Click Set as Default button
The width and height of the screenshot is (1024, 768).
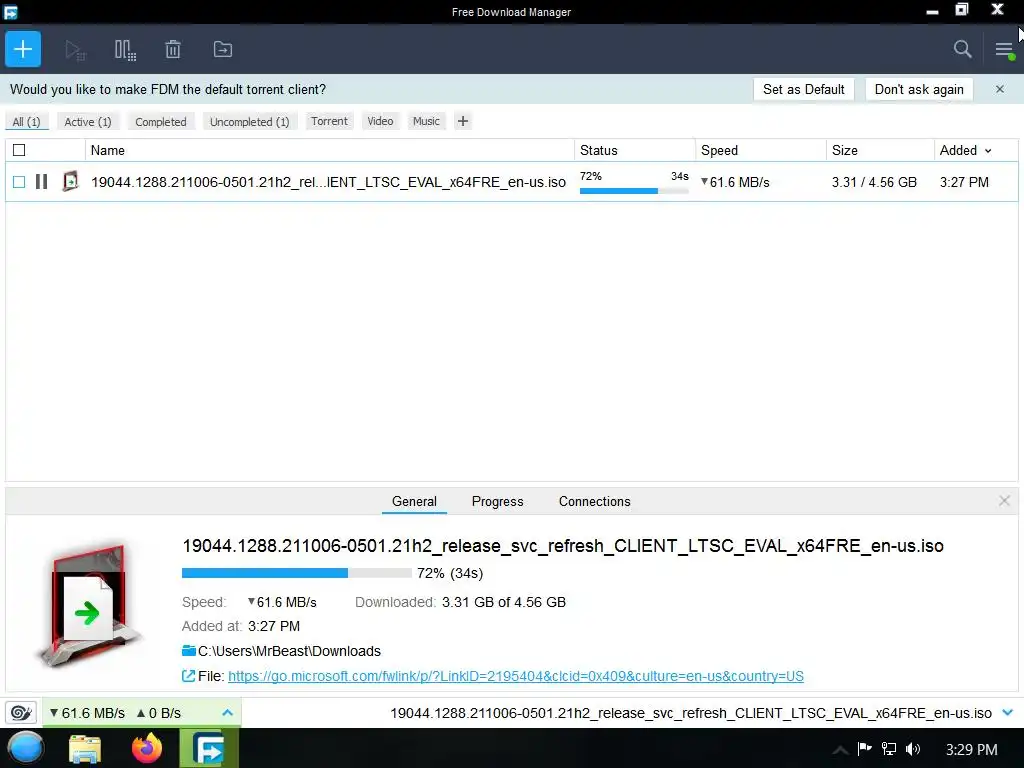[x=803, y=89]
